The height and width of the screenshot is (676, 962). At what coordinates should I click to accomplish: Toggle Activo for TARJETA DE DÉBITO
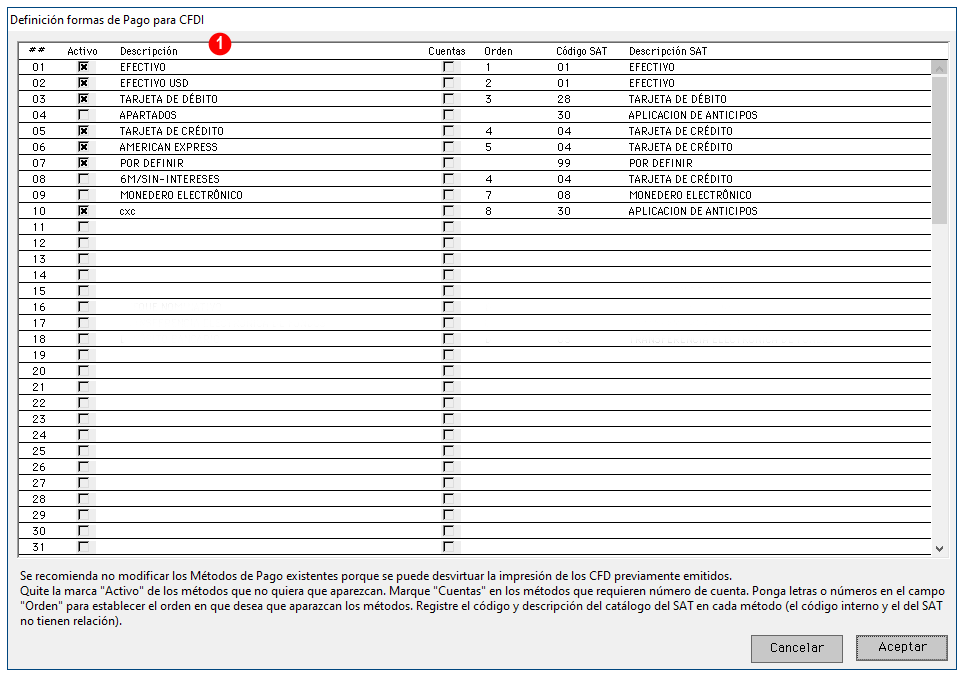pyautogui.click(x=83, y=99)
